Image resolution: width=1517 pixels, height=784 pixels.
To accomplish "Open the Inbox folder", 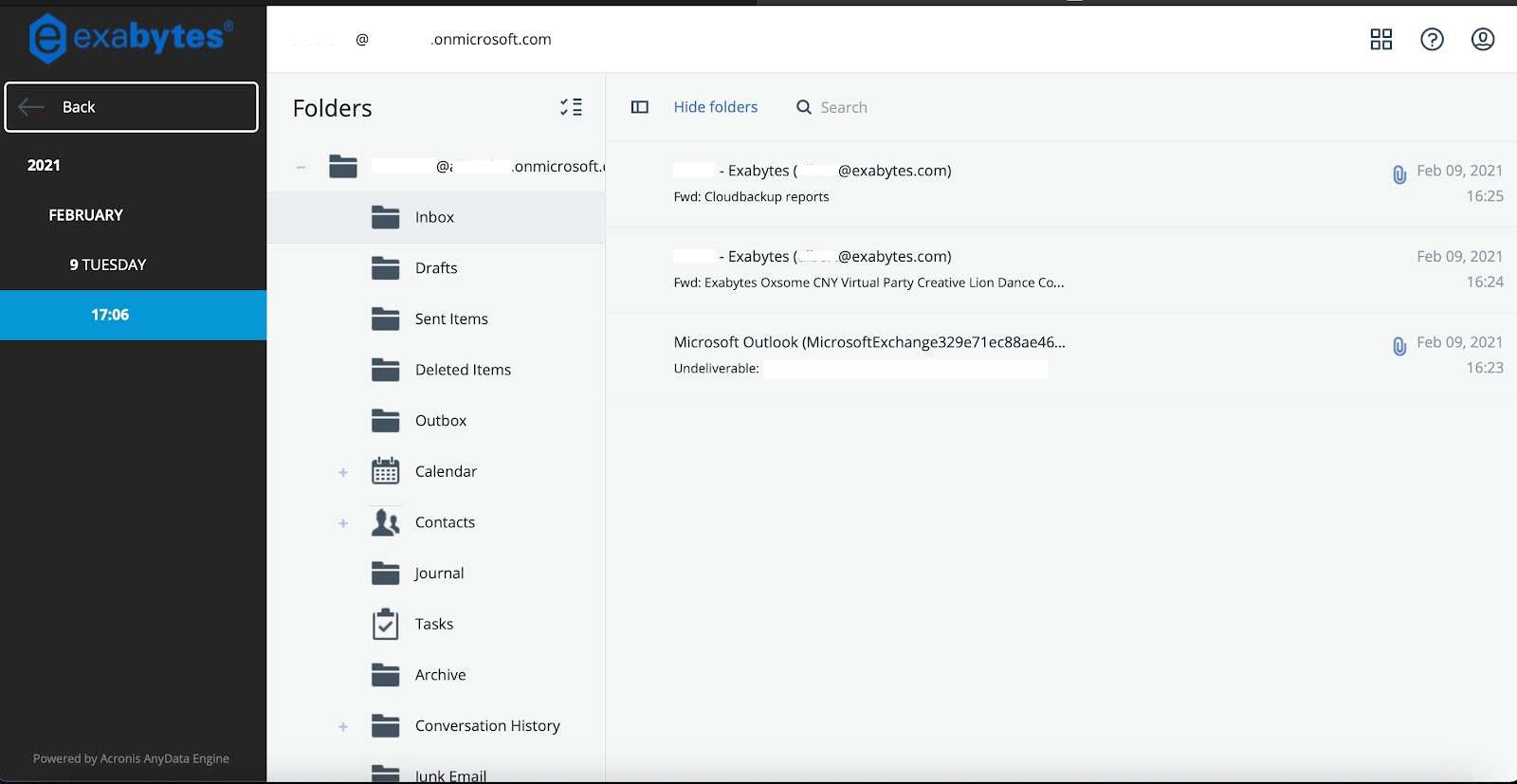I will point(436,218).
